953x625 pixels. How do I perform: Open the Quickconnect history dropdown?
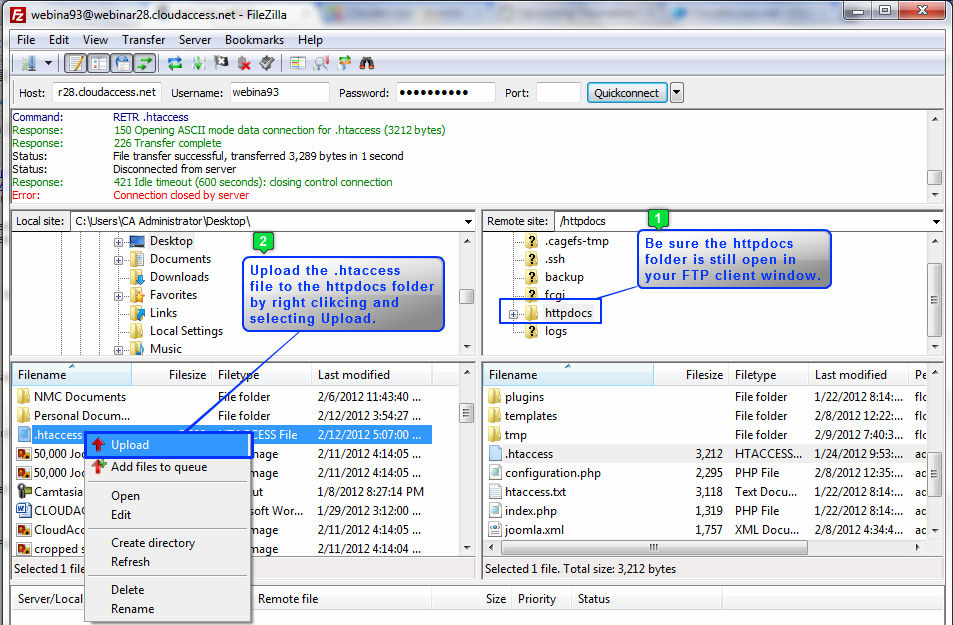pyautogui.click(x=676, y=93)
